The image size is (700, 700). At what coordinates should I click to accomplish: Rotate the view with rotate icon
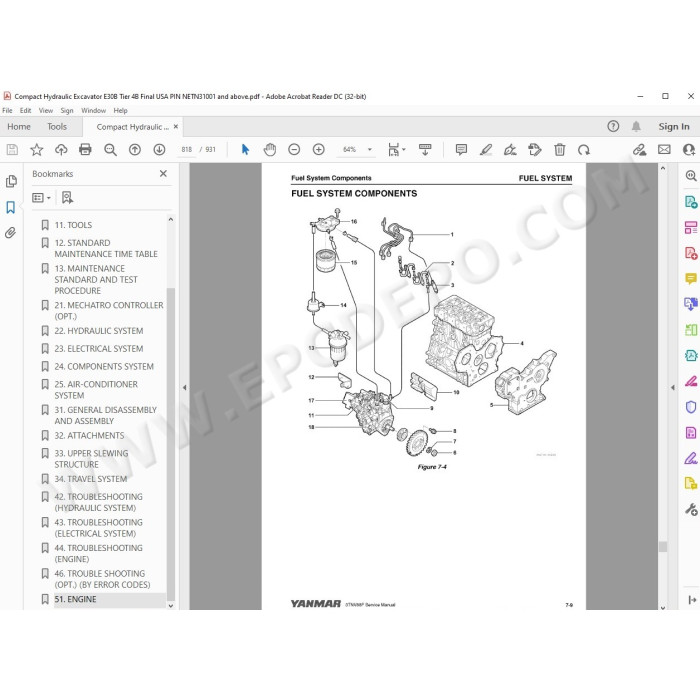[584, 150]
